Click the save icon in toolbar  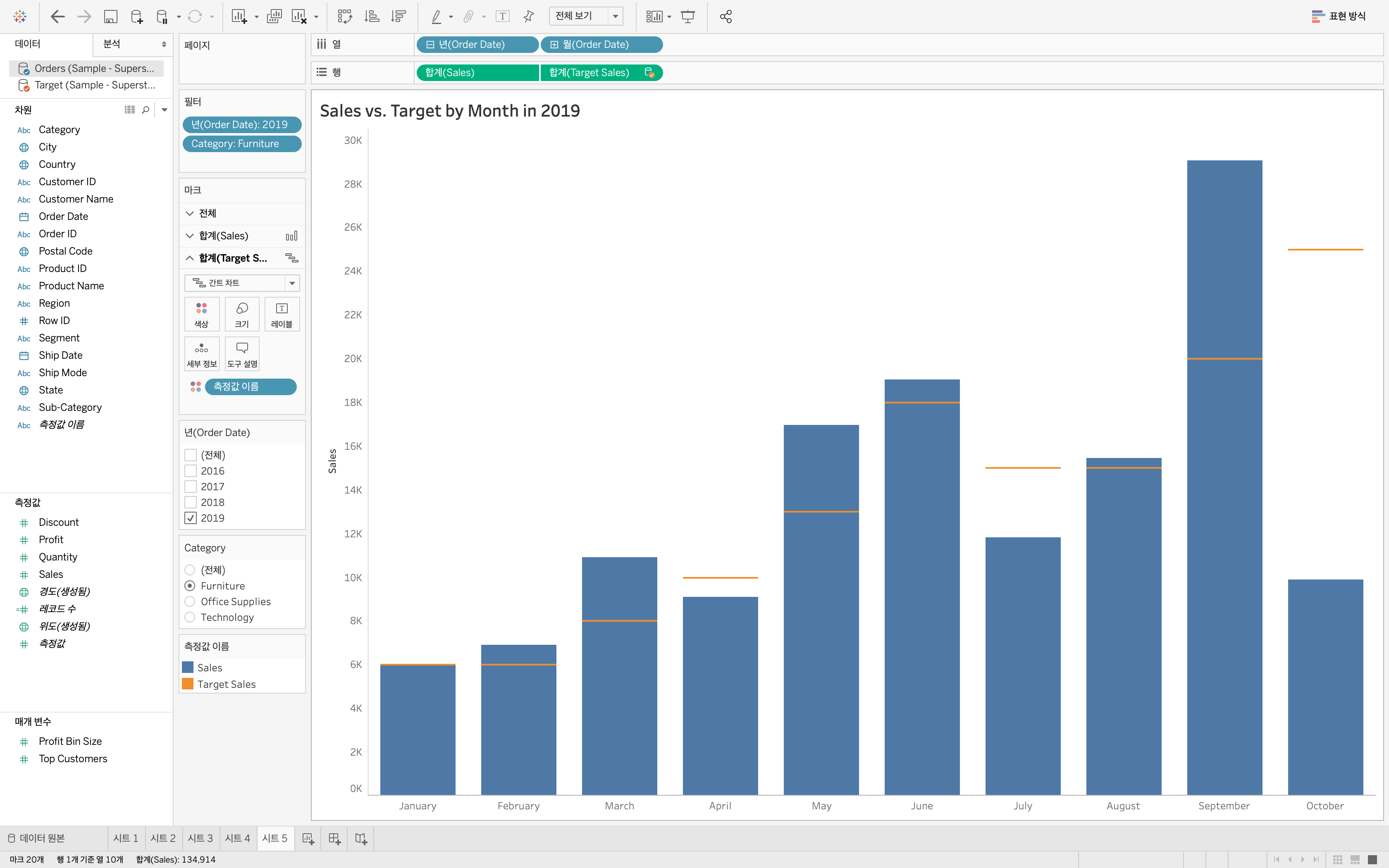coord(110,17)
